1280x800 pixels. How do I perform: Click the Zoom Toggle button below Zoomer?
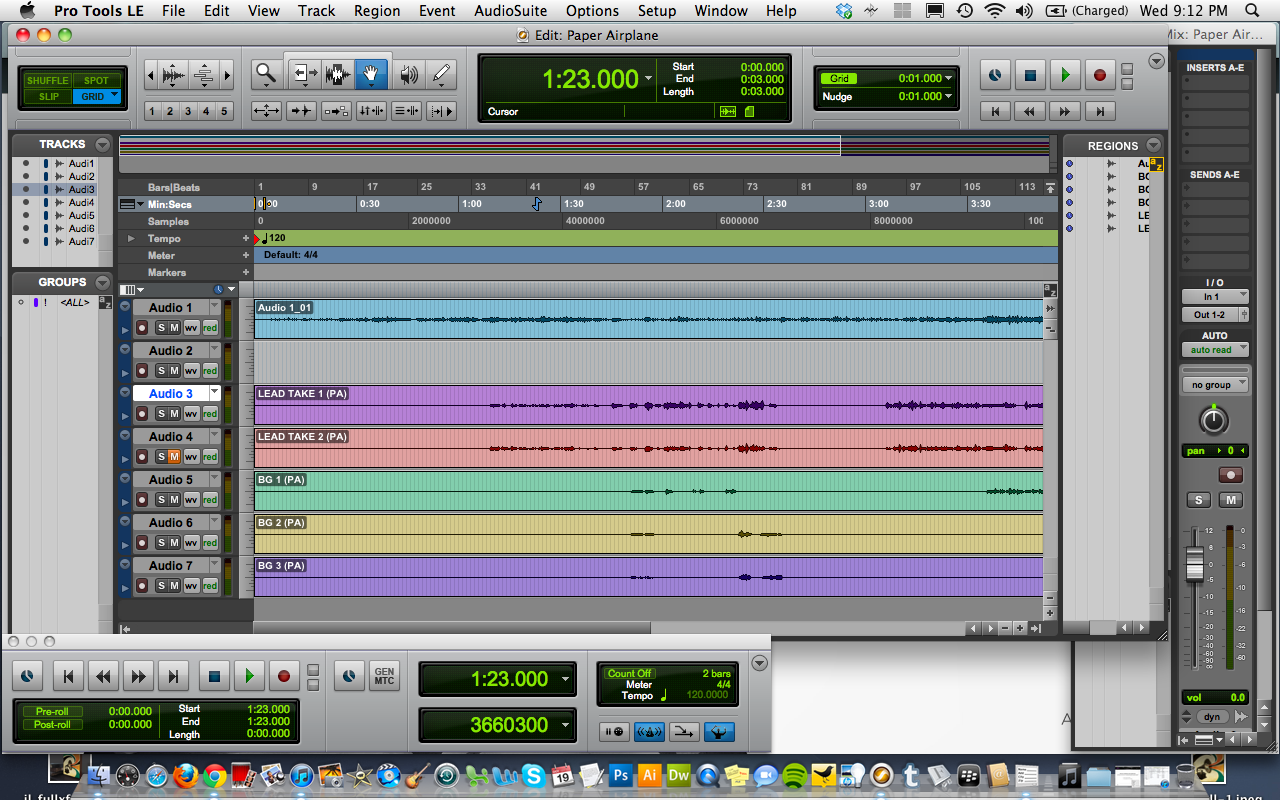click(266, 111)
